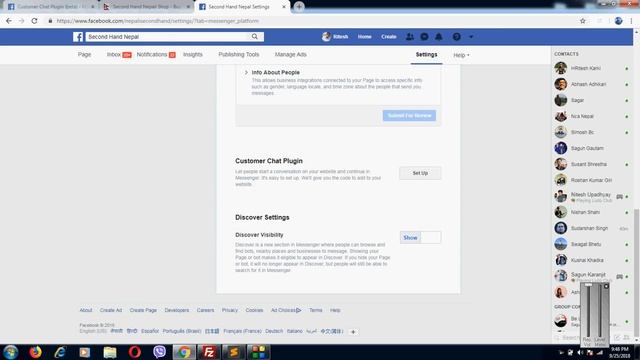Click Create in the blue header
Viewport: 640px width, 360px height.
(x=389, y=37)
